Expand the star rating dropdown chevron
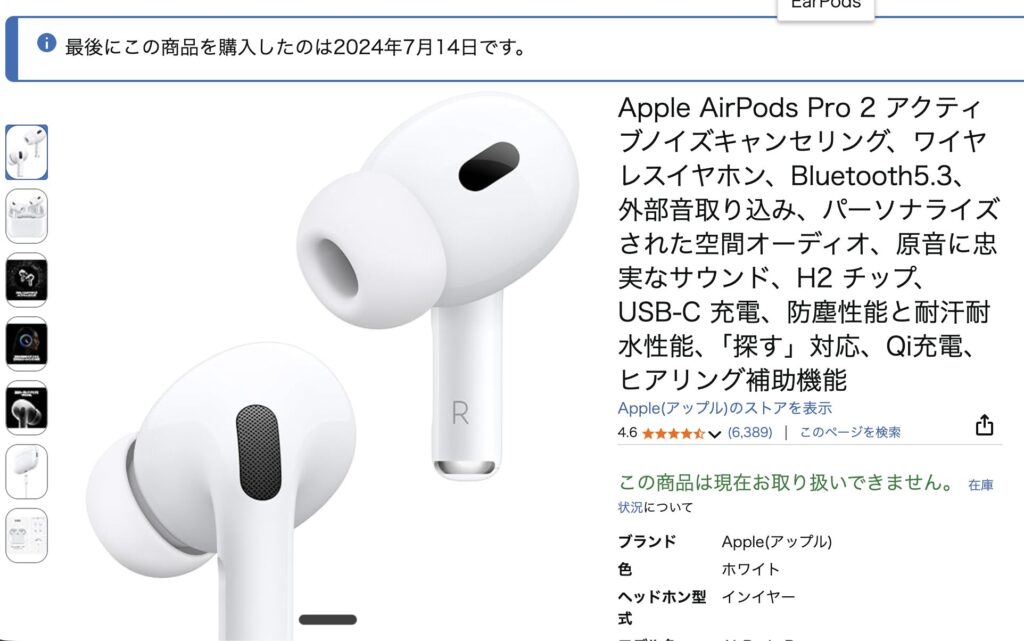Image resolution: width=1024 pixels, height=641 pixels. (714, 433)
